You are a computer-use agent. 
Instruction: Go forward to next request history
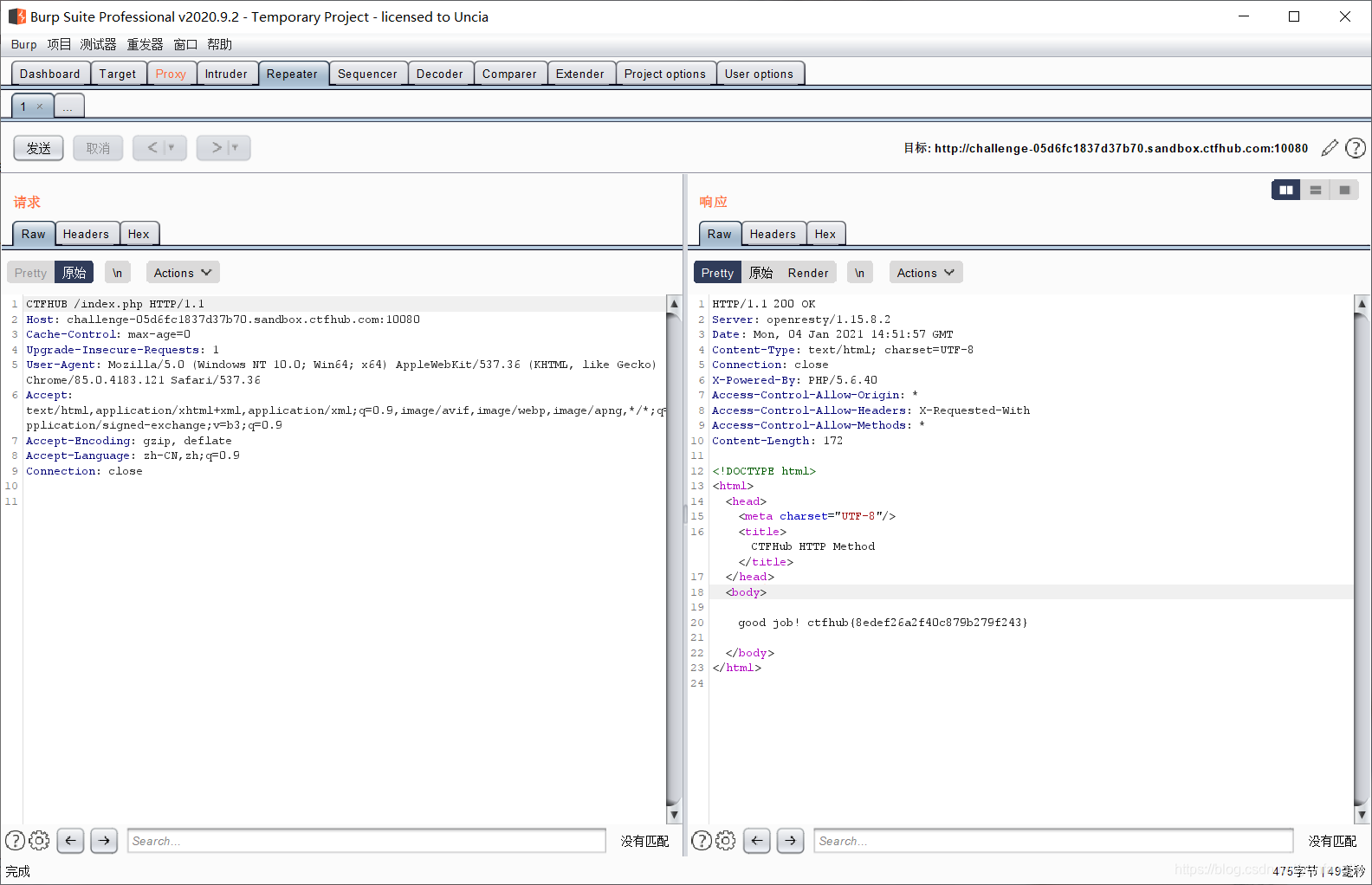click(x=216, y=148)
